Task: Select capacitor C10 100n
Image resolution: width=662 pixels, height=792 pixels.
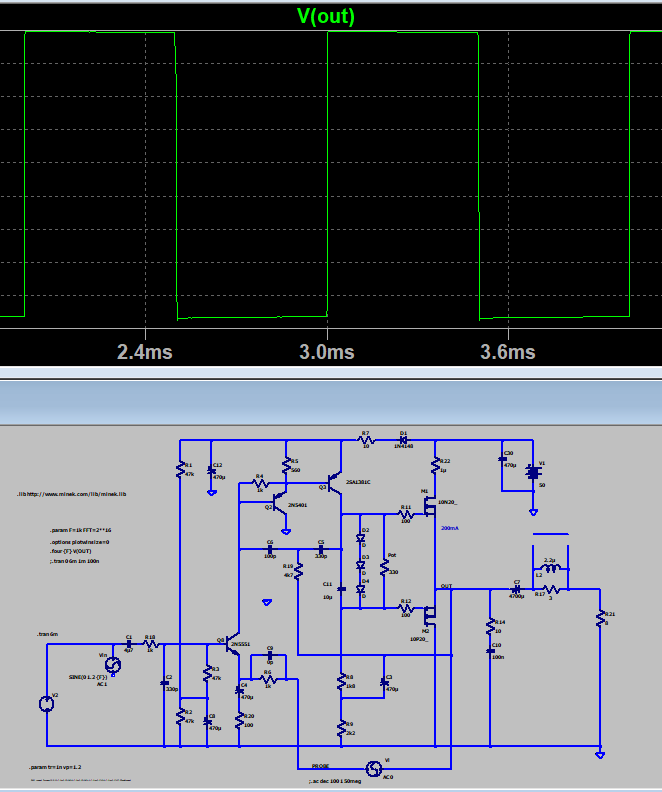Action: point(490,652)
